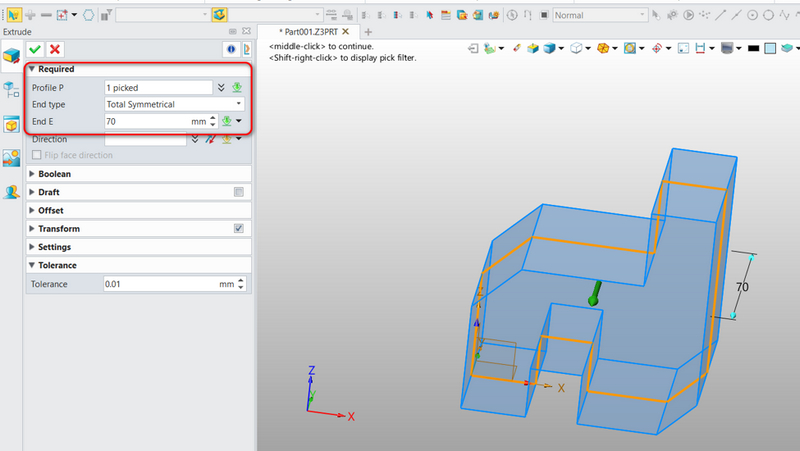This screenshot has height=451, width=800.
Task: Click the Direction input field
Action: tap(145, 139)
